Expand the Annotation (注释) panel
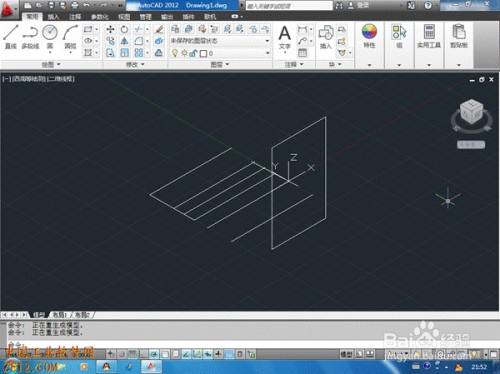Image resolution: width=500 pixels, height=374 pixels. [x=294, y=64]
